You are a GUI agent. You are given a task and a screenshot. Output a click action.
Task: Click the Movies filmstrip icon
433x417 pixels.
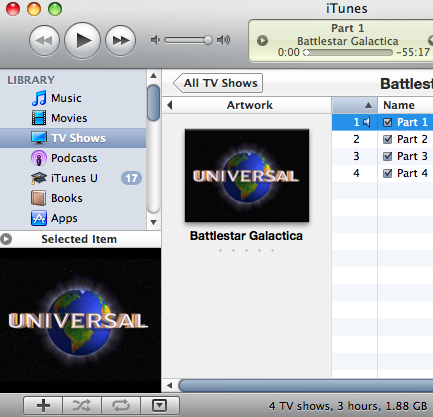39,118
